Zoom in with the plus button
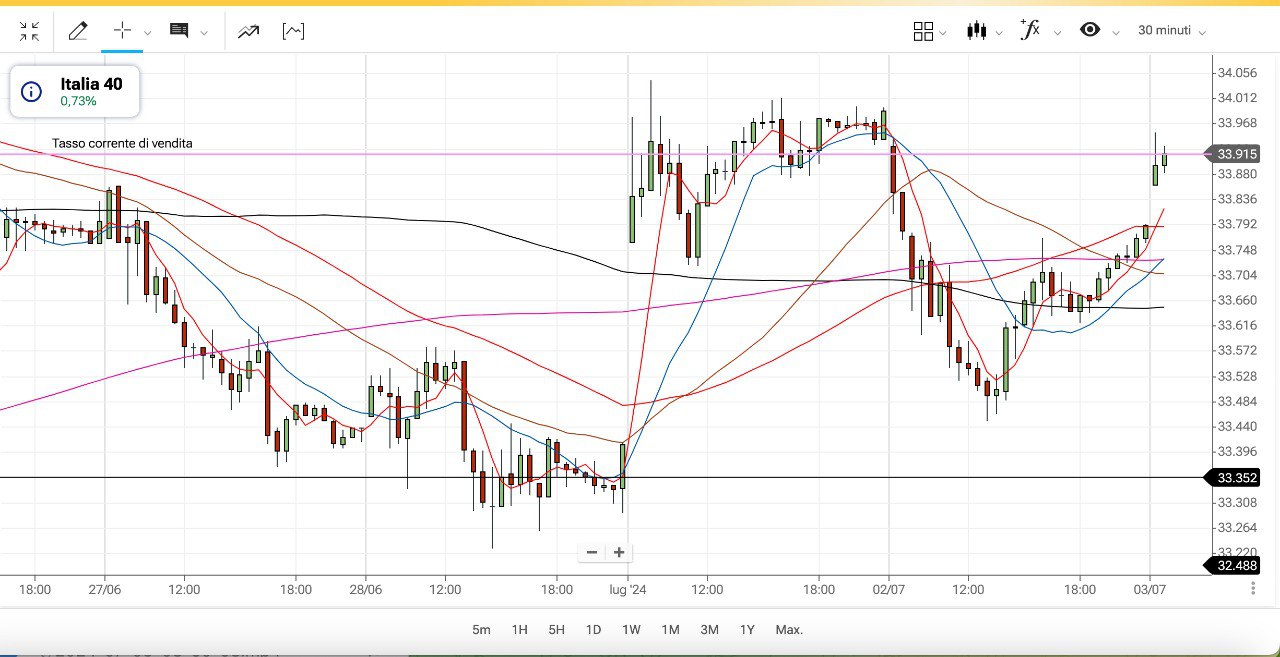Image resolution: width=1280 pixels, height=657 pixels. (x=619, y=552)
